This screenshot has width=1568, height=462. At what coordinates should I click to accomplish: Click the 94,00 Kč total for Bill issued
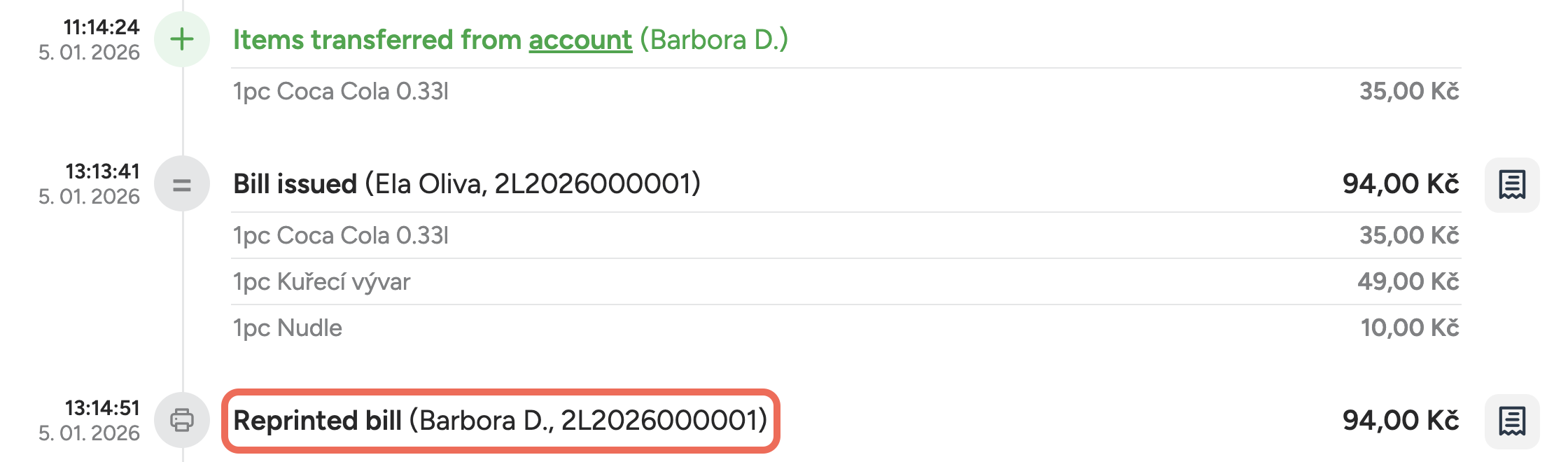[x=1400, y=184]
